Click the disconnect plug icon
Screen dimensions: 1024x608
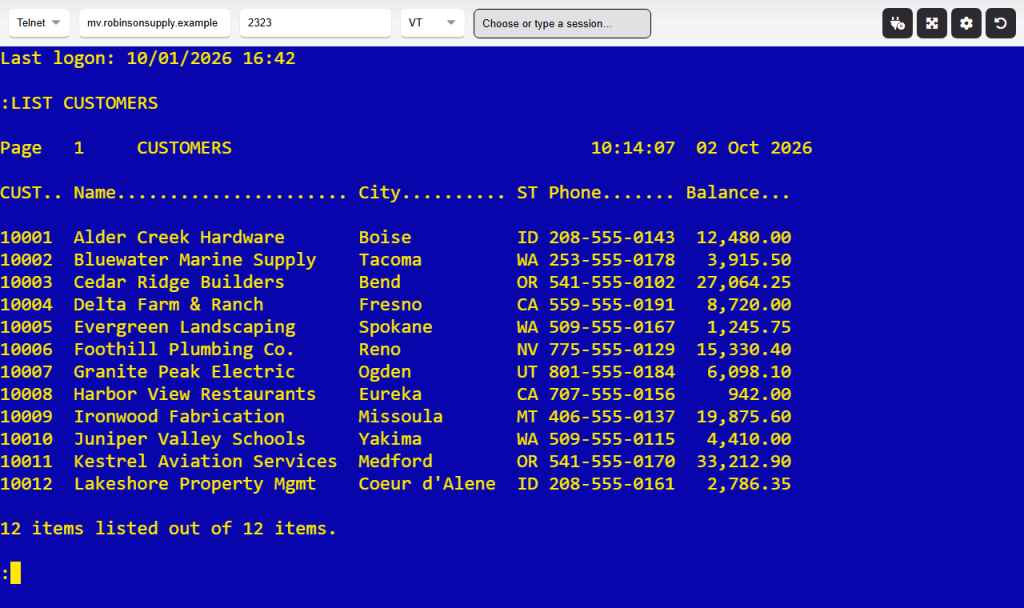pos(897,24)
